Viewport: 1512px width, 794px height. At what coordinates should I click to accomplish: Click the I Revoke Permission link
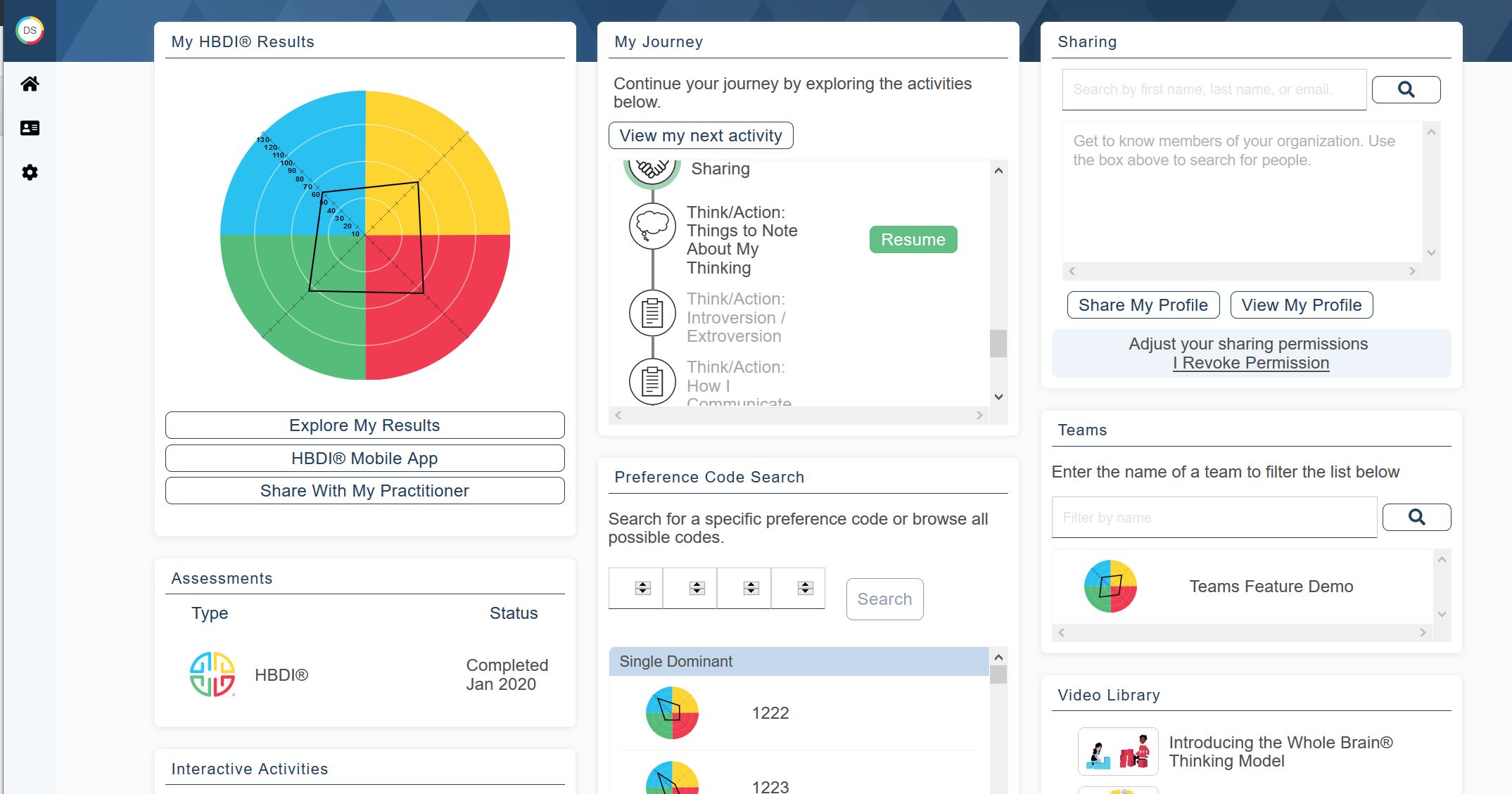coord(1250,364)
